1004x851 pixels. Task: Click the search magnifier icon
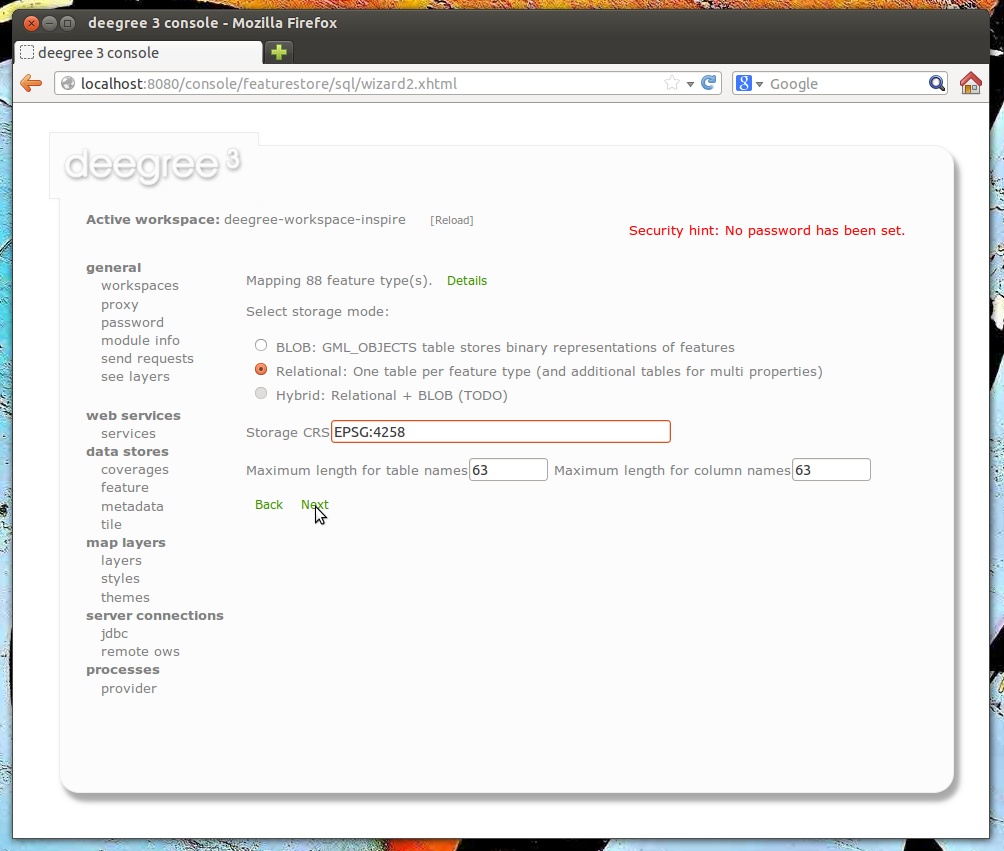(936, 84)
